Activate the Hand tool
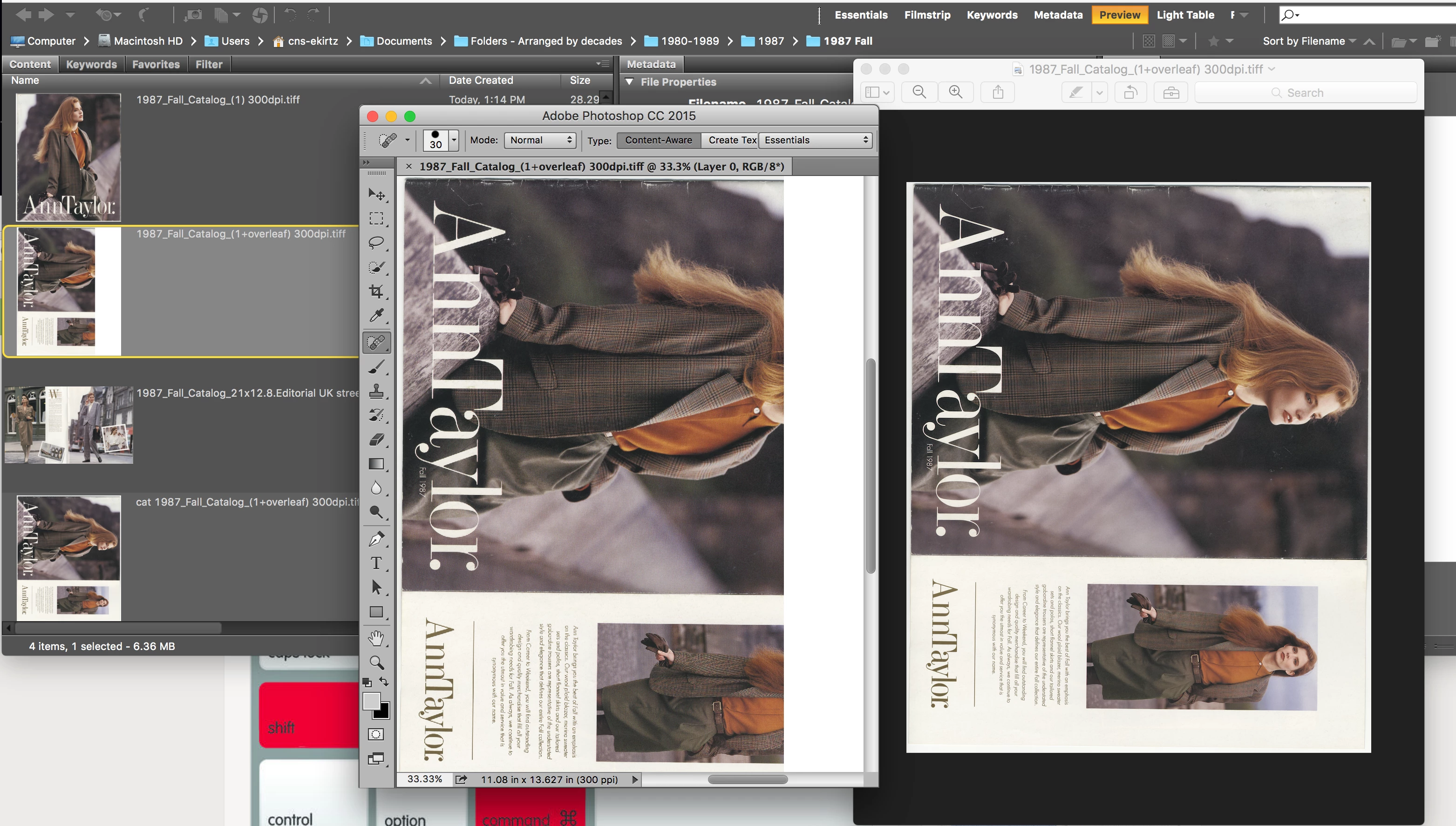 click(x=376, y=637)
